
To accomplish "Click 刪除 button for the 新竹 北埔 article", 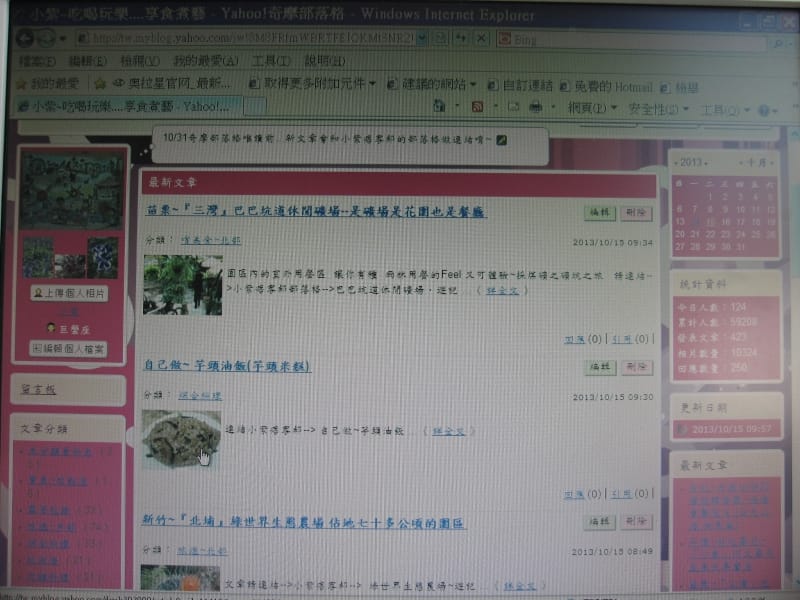I will [636, 521].
